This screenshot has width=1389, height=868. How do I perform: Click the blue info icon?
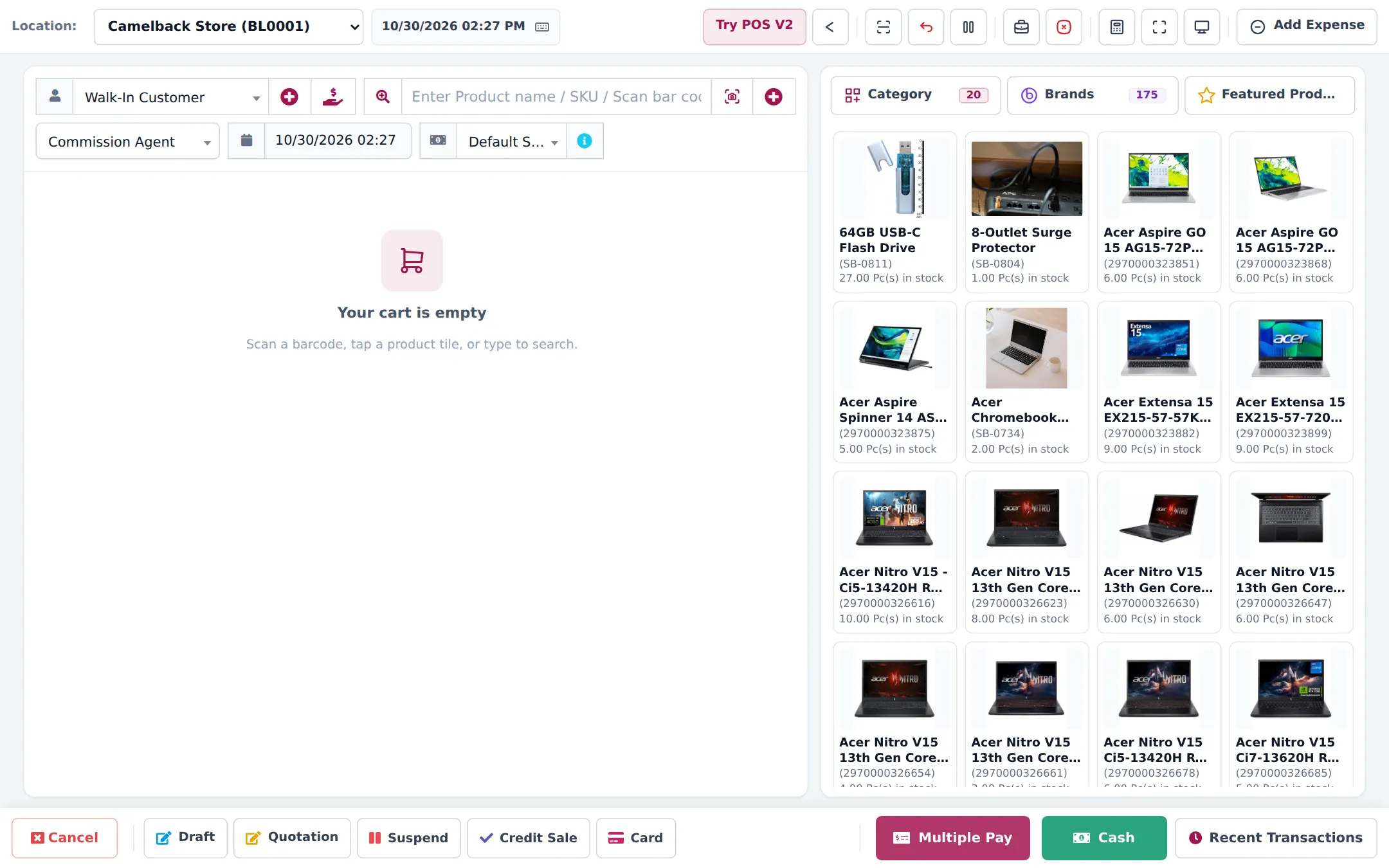(x=585, y=141)
